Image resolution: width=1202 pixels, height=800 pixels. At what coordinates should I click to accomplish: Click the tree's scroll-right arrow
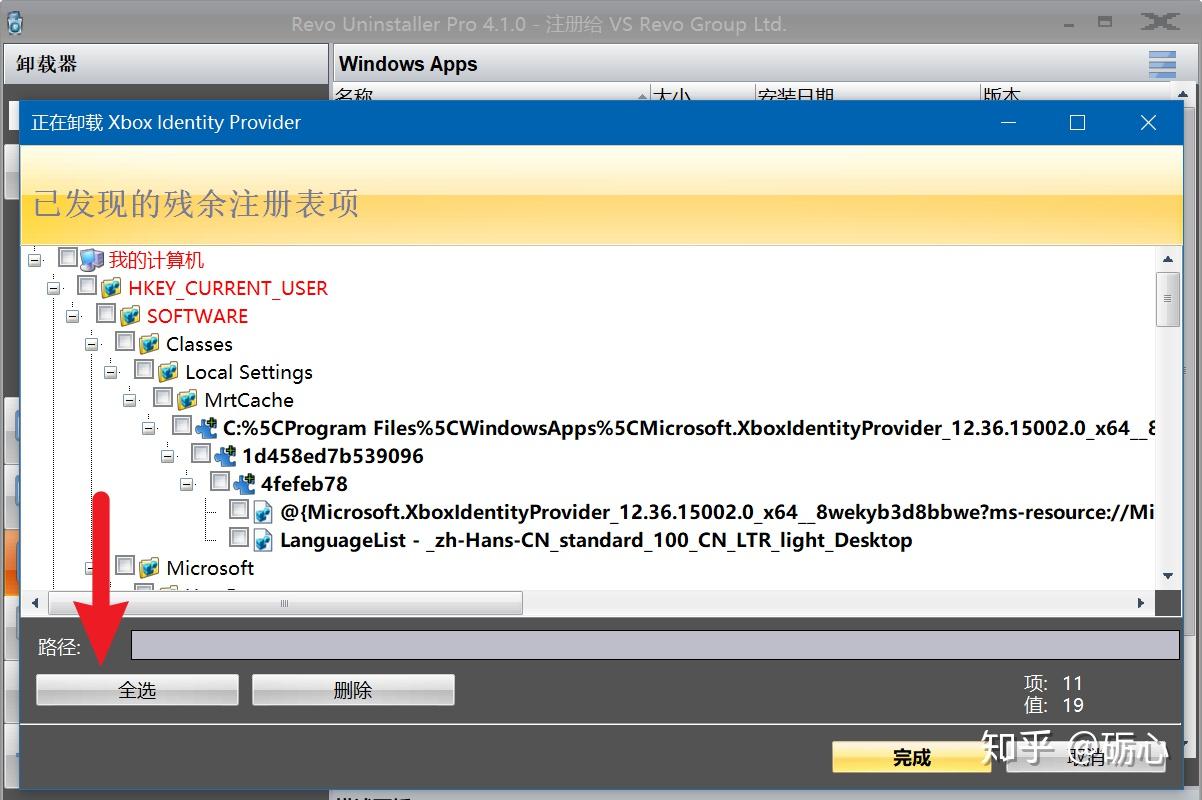pyautogui.click(x=1141, y=603)
